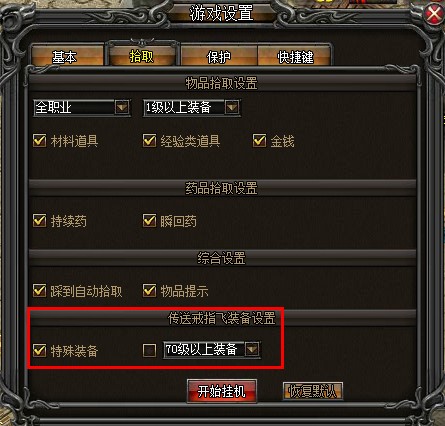
Task: Click the red 开始挂机 button
Action: click(x=222, y=391)
